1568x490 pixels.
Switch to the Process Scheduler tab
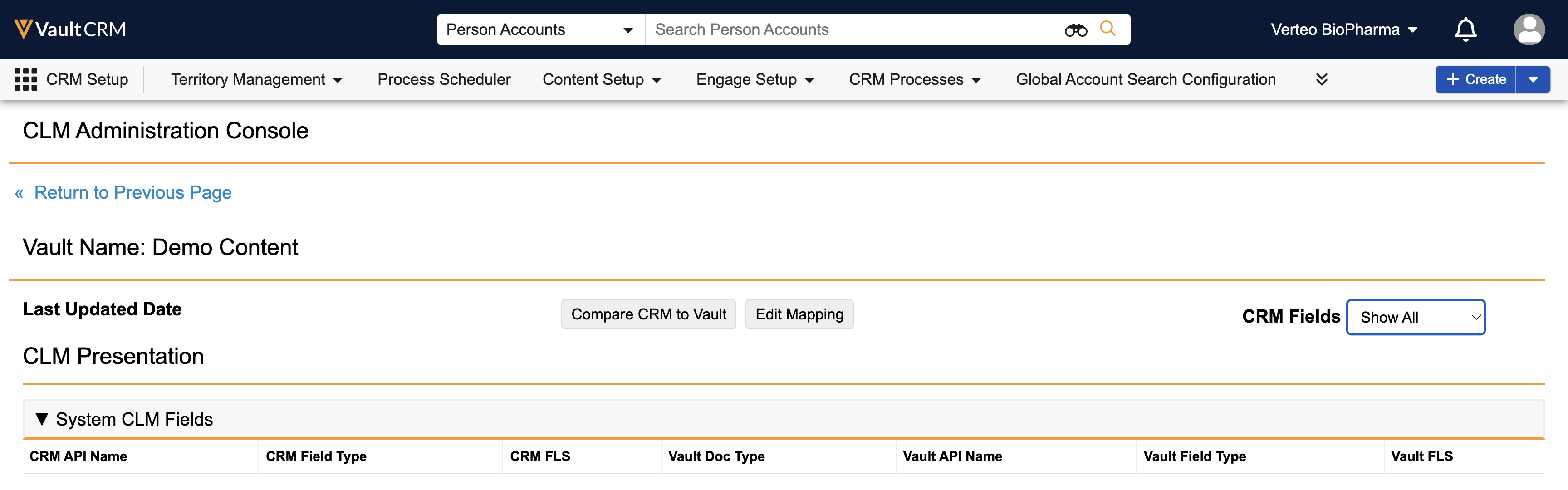pyautogui.click(x=444, y=80)
